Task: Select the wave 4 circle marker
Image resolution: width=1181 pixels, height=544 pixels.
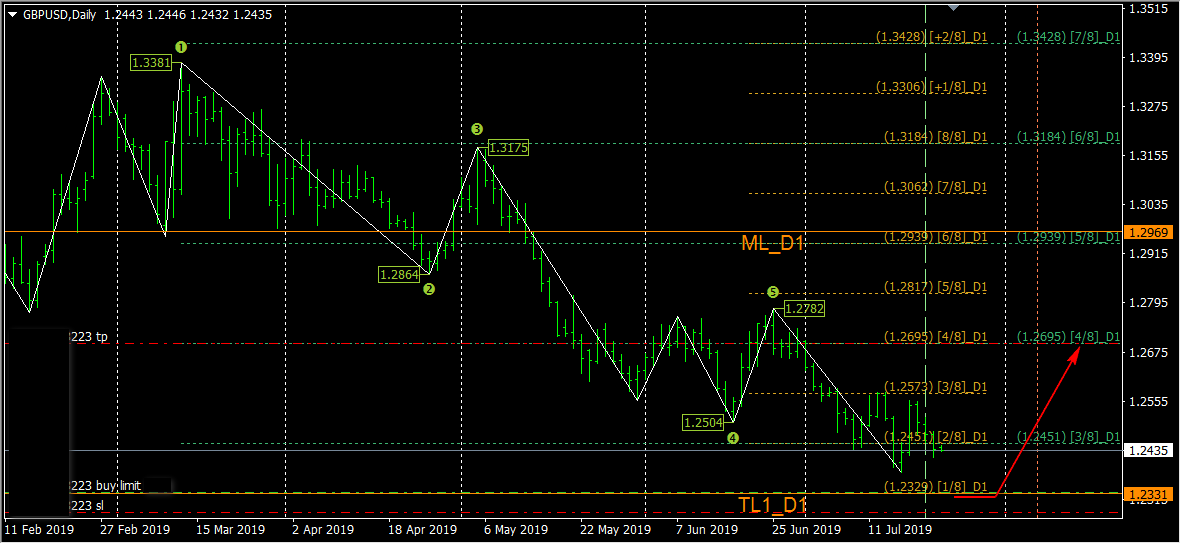Action: click(x=734, y=437)
